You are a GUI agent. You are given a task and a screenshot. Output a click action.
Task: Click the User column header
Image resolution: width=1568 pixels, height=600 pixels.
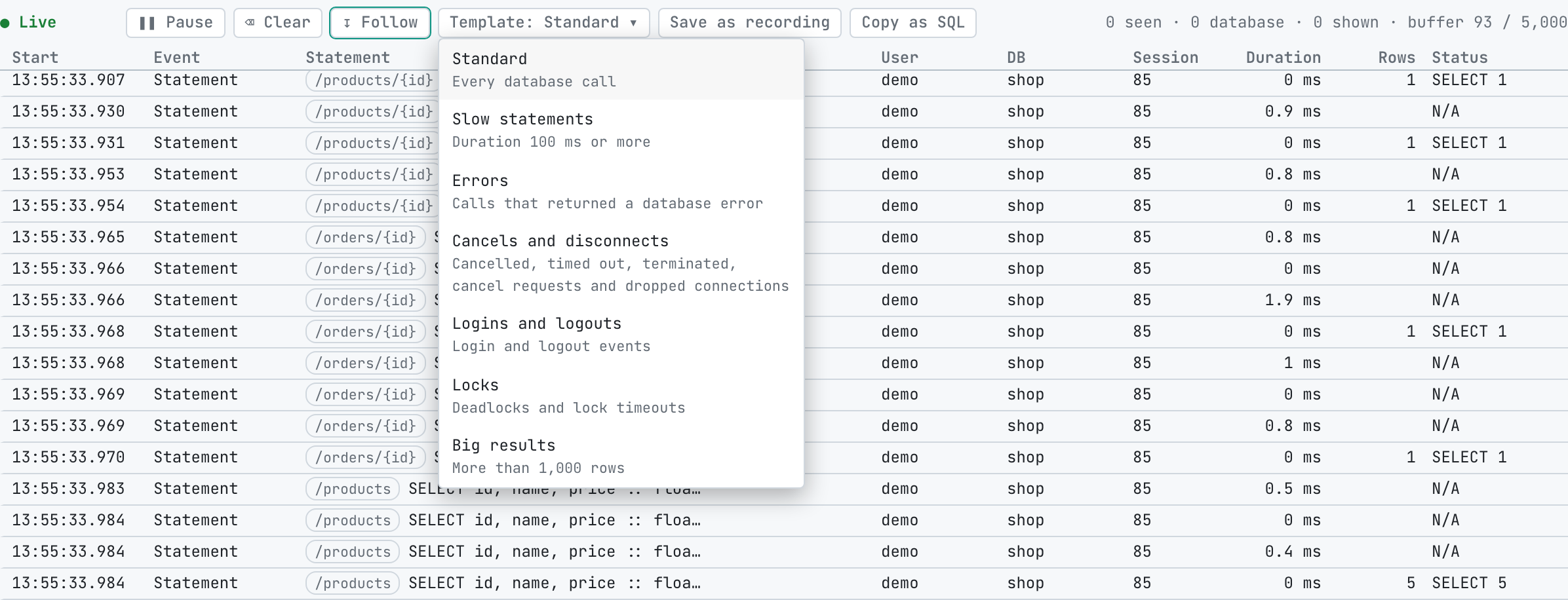pyautogui.click(x=900, y=58)
